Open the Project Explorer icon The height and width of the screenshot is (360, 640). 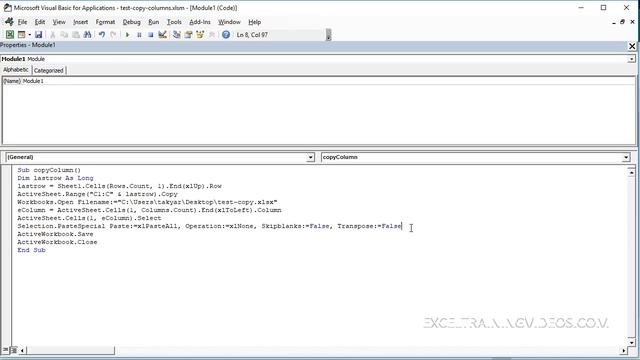click(x=177, y=35)
